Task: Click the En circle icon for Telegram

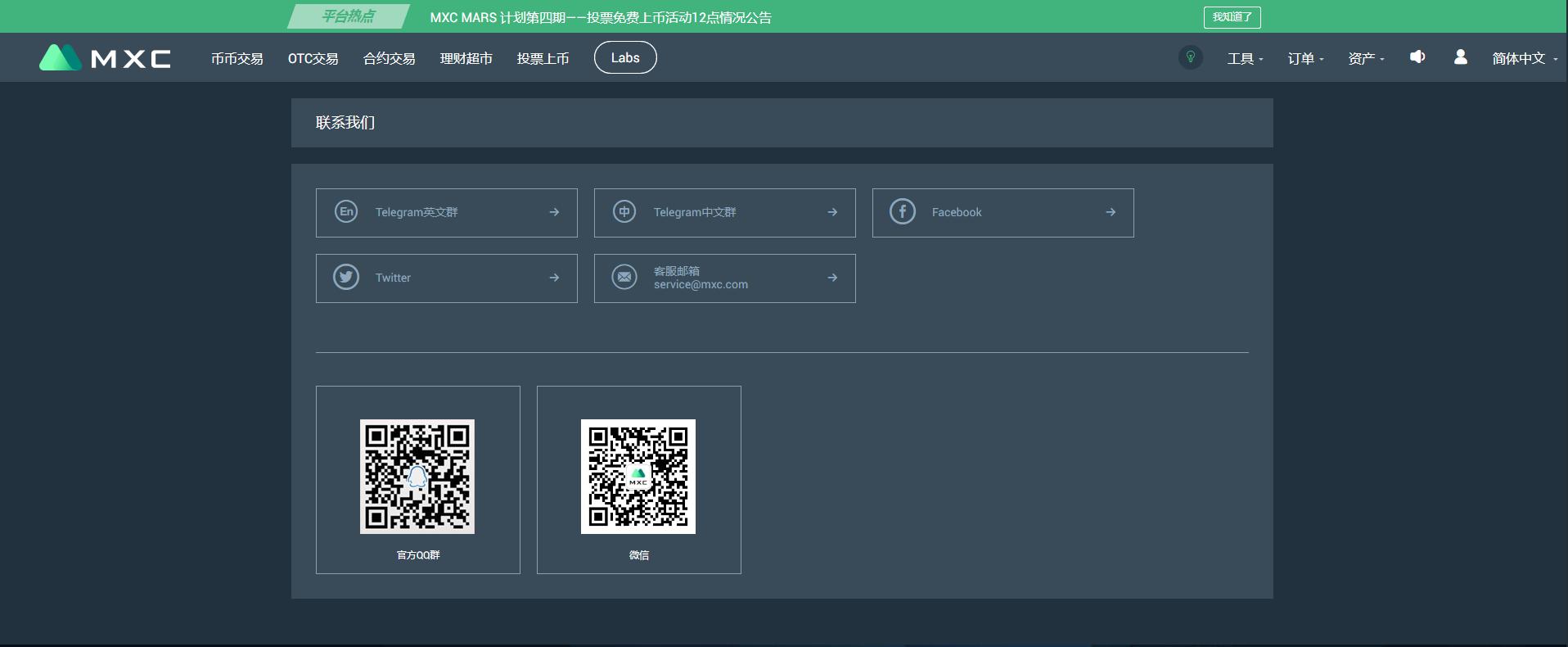Action: 346,211
